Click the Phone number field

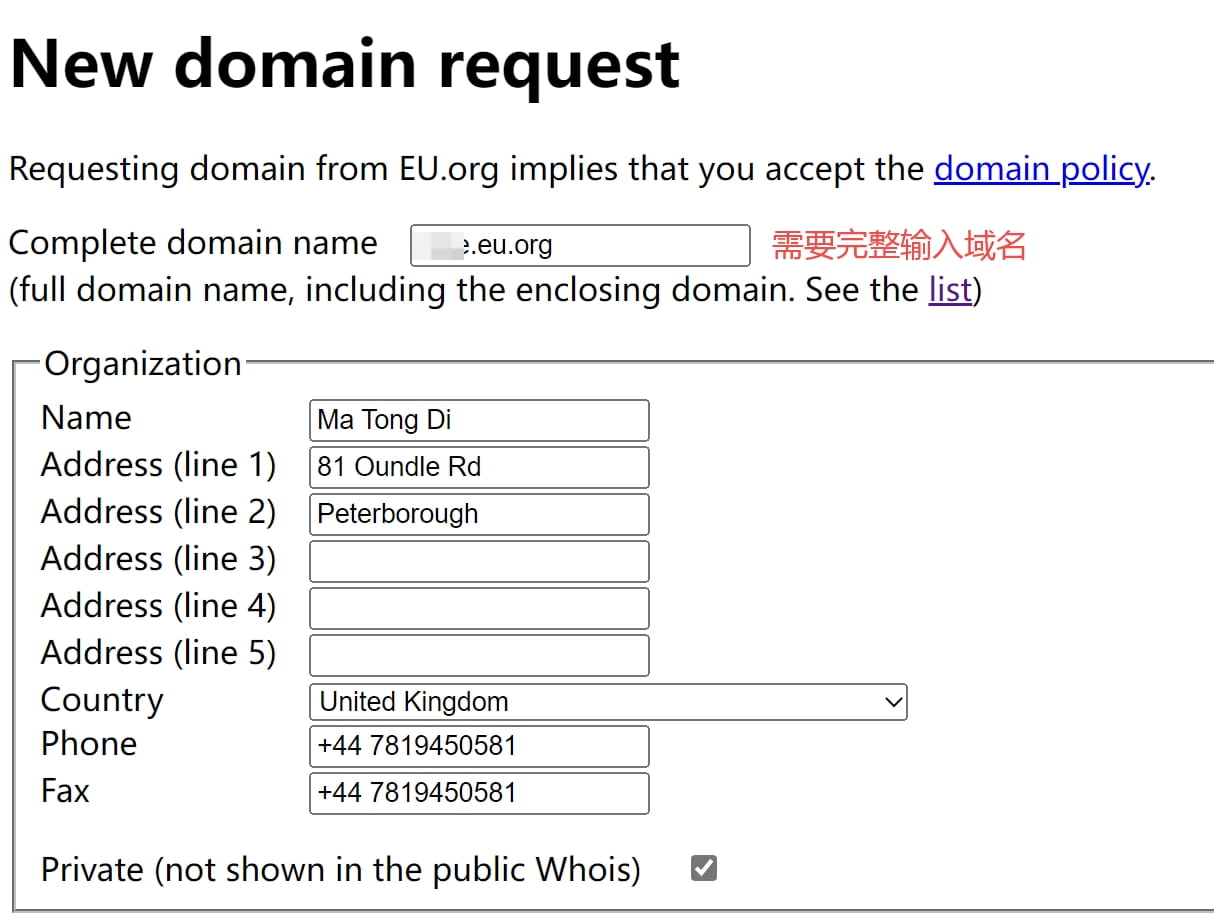click(479, 746)
